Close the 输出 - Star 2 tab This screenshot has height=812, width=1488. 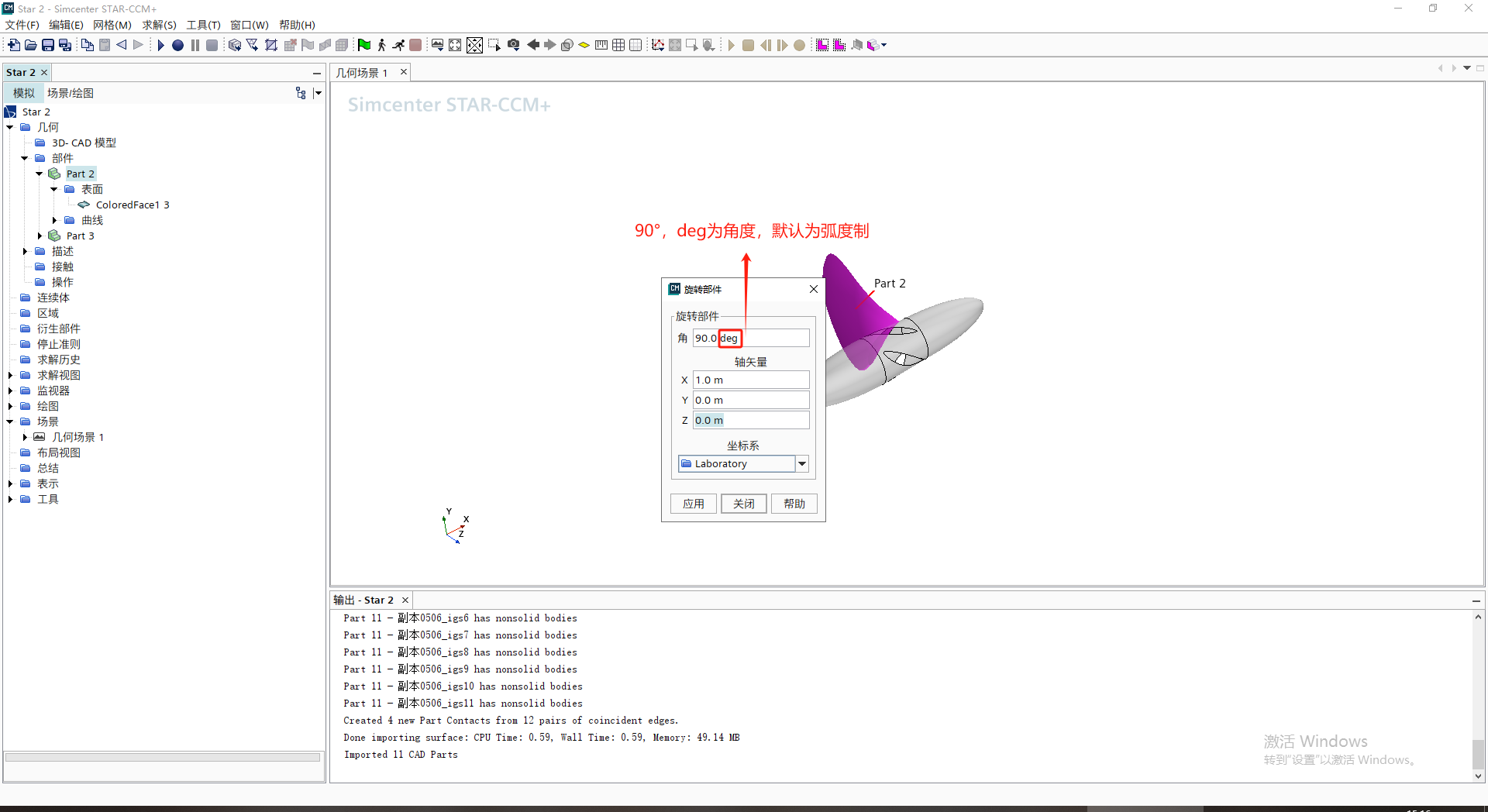(x=405, y=600)
